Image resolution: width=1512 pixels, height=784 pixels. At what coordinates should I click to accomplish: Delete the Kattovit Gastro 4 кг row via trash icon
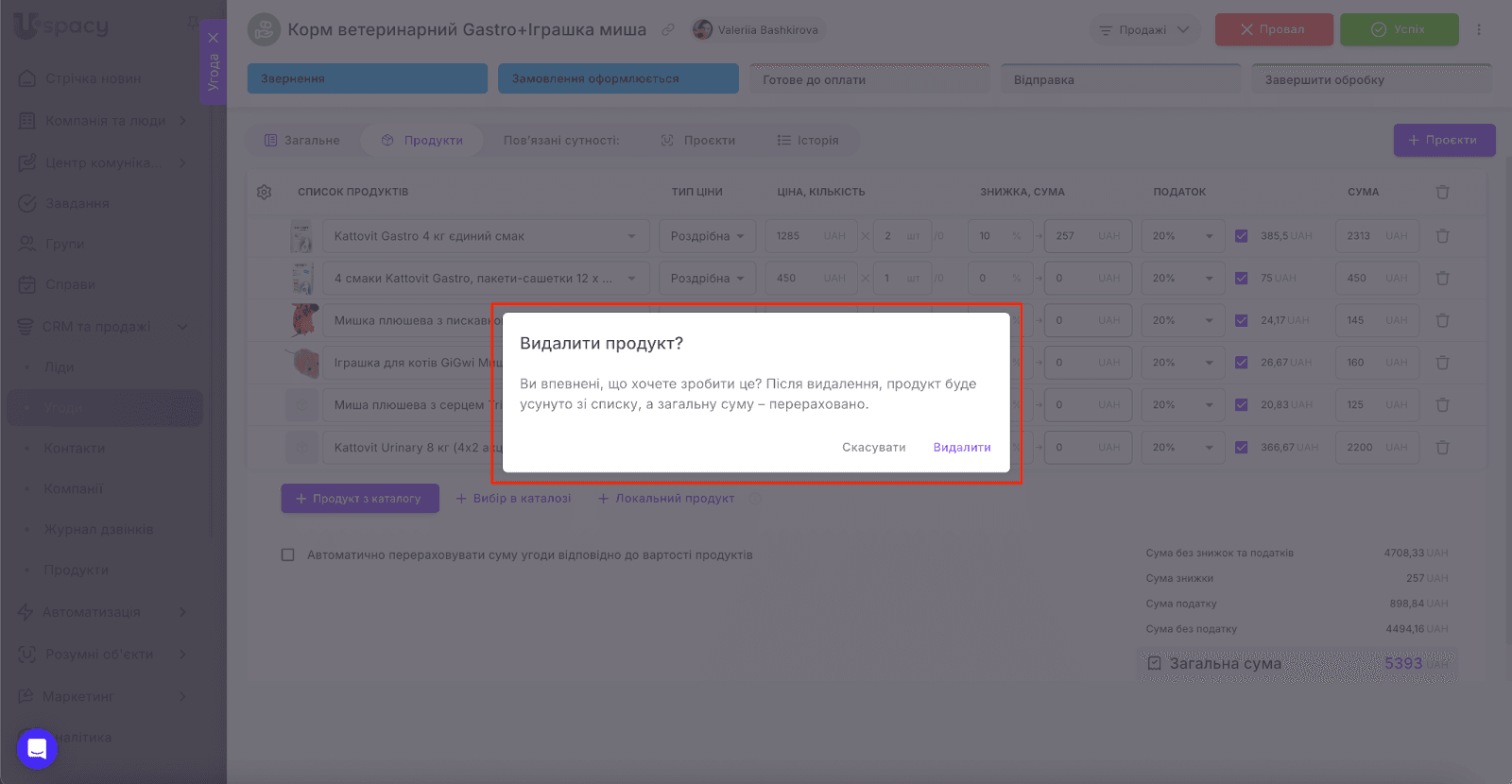click(x=1443, y=236)
